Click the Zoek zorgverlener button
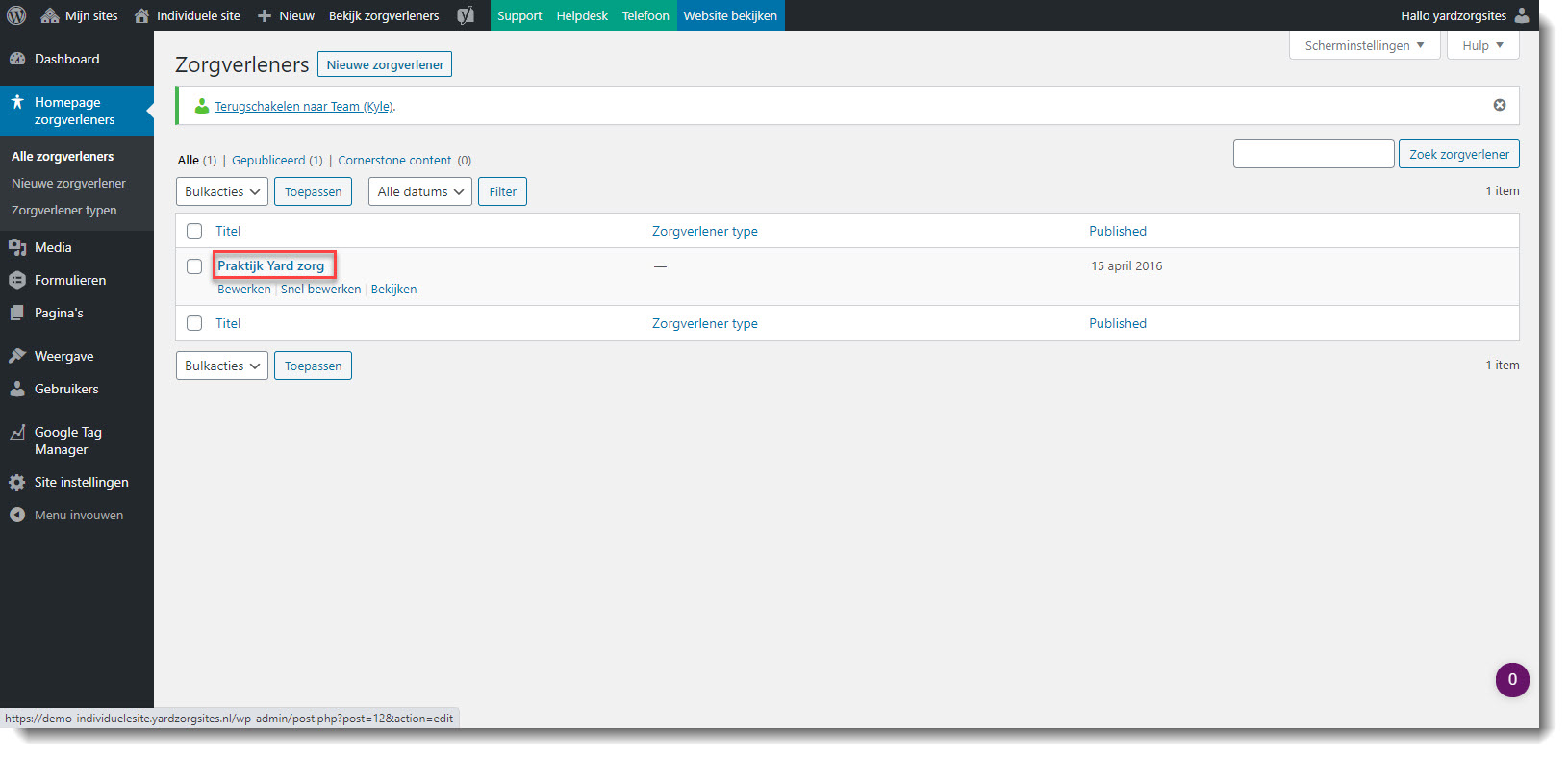Image resolution: width=1568 pixels, height=757 pixels. tap(1459, 154)
